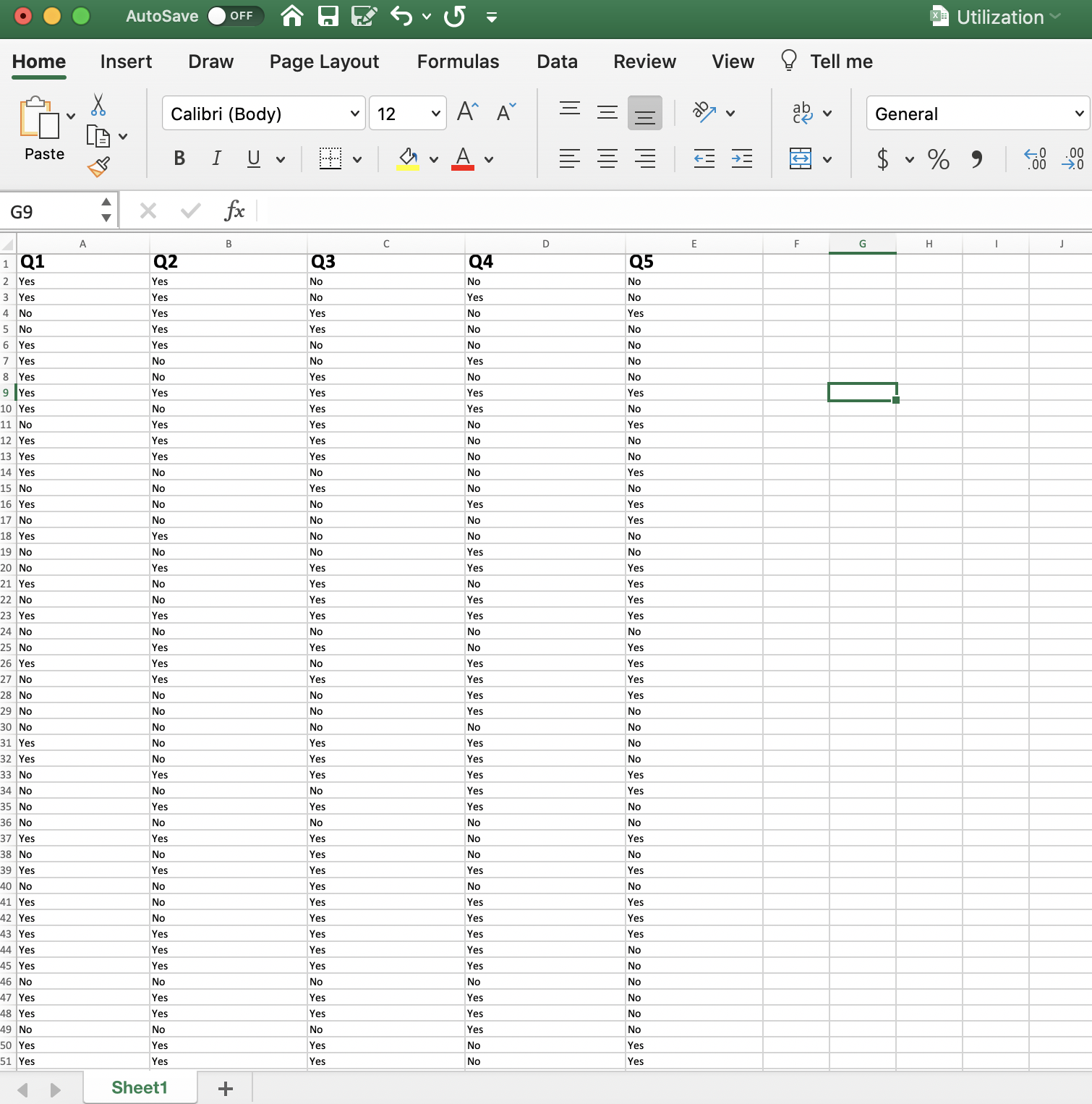Click the save-with-edit icon in the title bar
This screenshot has width=1092, height=1104.
pos(364,16)
